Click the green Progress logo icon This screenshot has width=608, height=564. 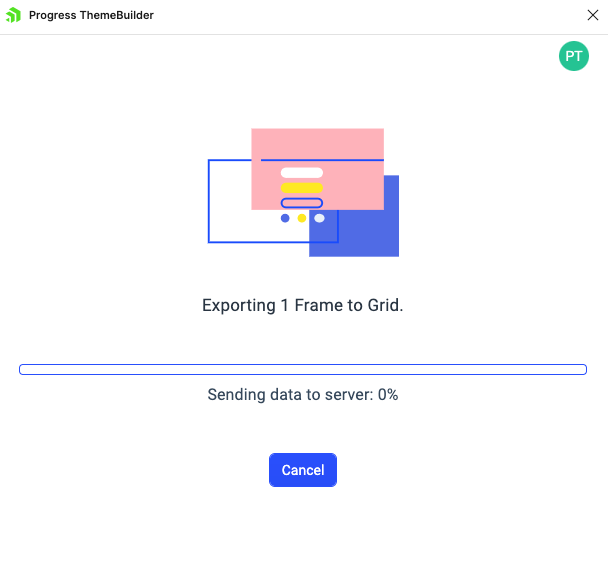click(13, 15)
